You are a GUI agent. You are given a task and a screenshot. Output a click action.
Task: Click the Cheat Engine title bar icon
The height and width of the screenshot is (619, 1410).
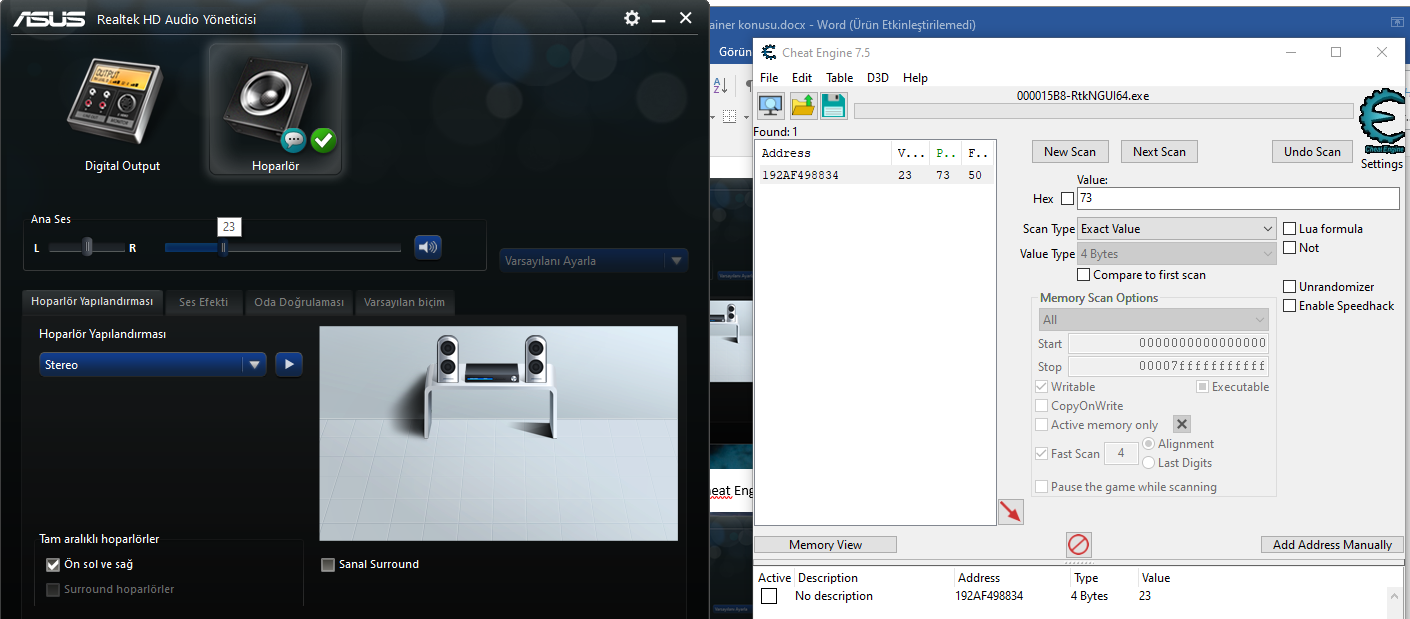click(x=768, y=52)
